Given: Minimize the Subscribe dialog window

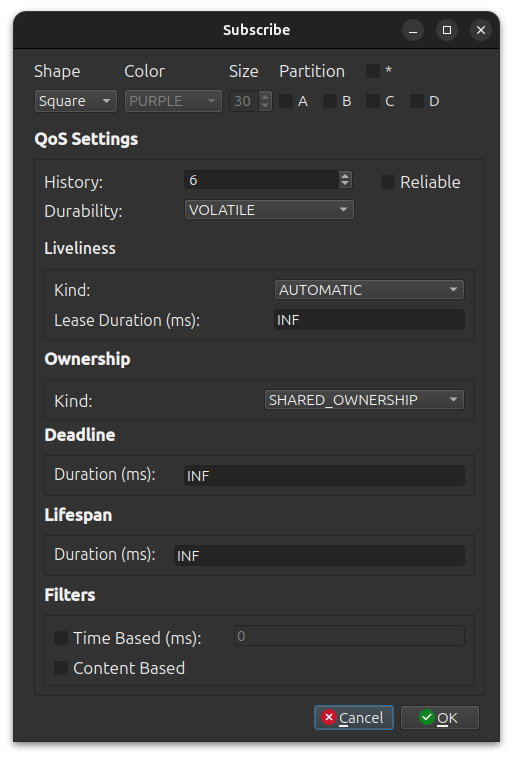Looking at the screenshot, I should (x=413, y=30).
